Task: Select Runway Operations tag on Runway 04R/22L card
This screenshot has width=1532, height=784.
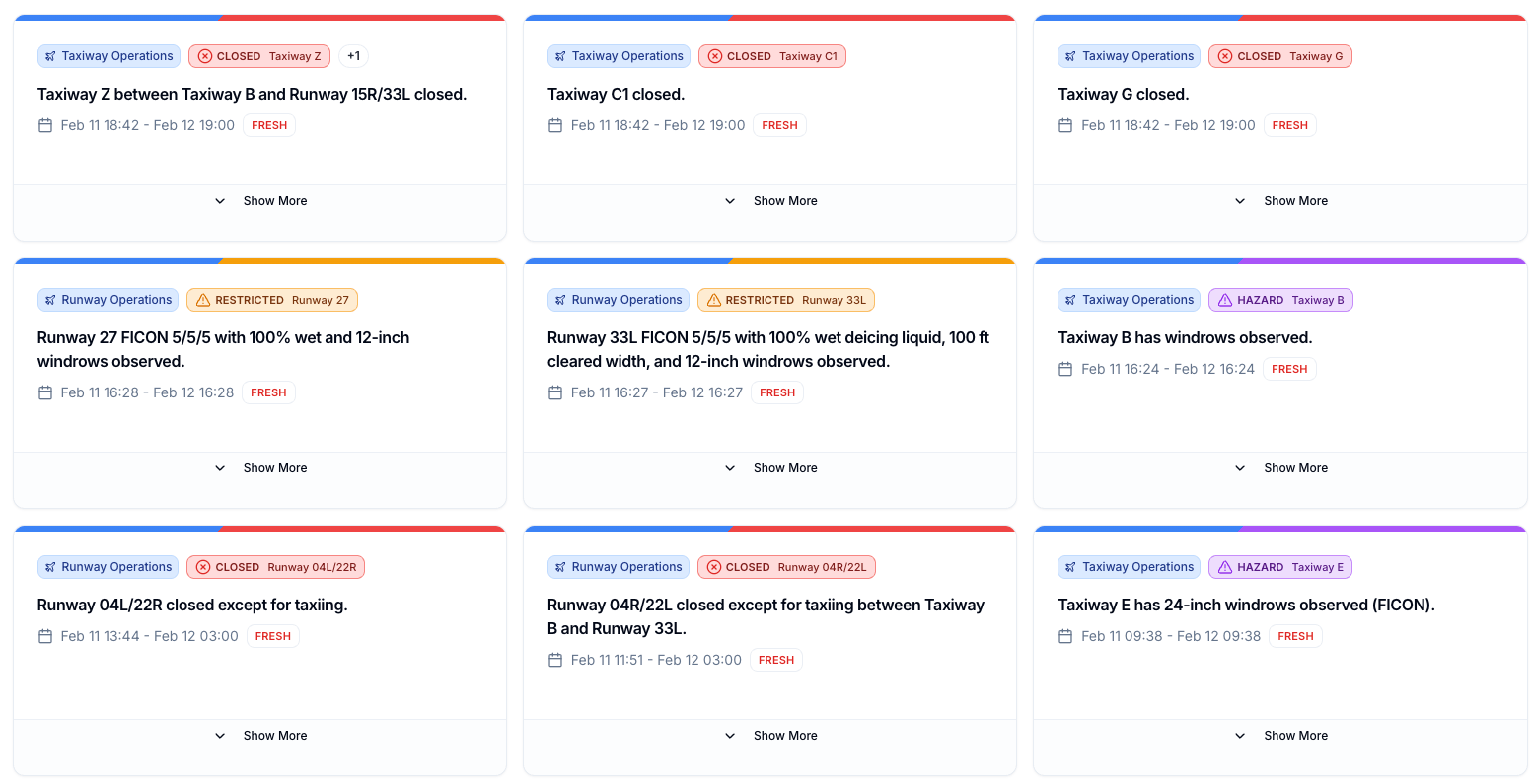Action: (x=620, y=567)
